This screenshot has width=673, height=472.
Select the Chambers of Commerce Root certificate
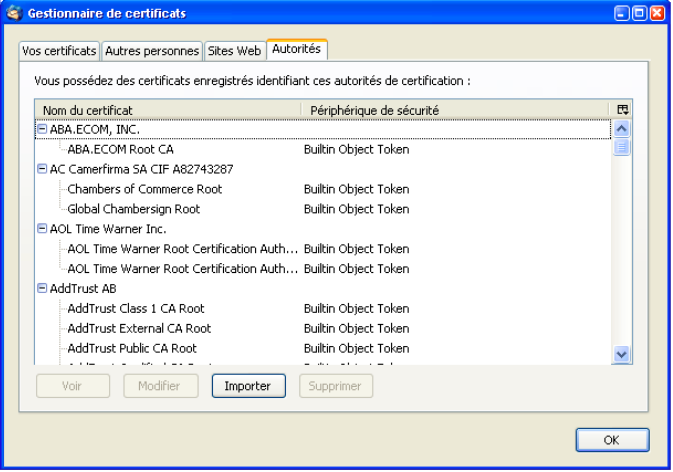(145, 189)
